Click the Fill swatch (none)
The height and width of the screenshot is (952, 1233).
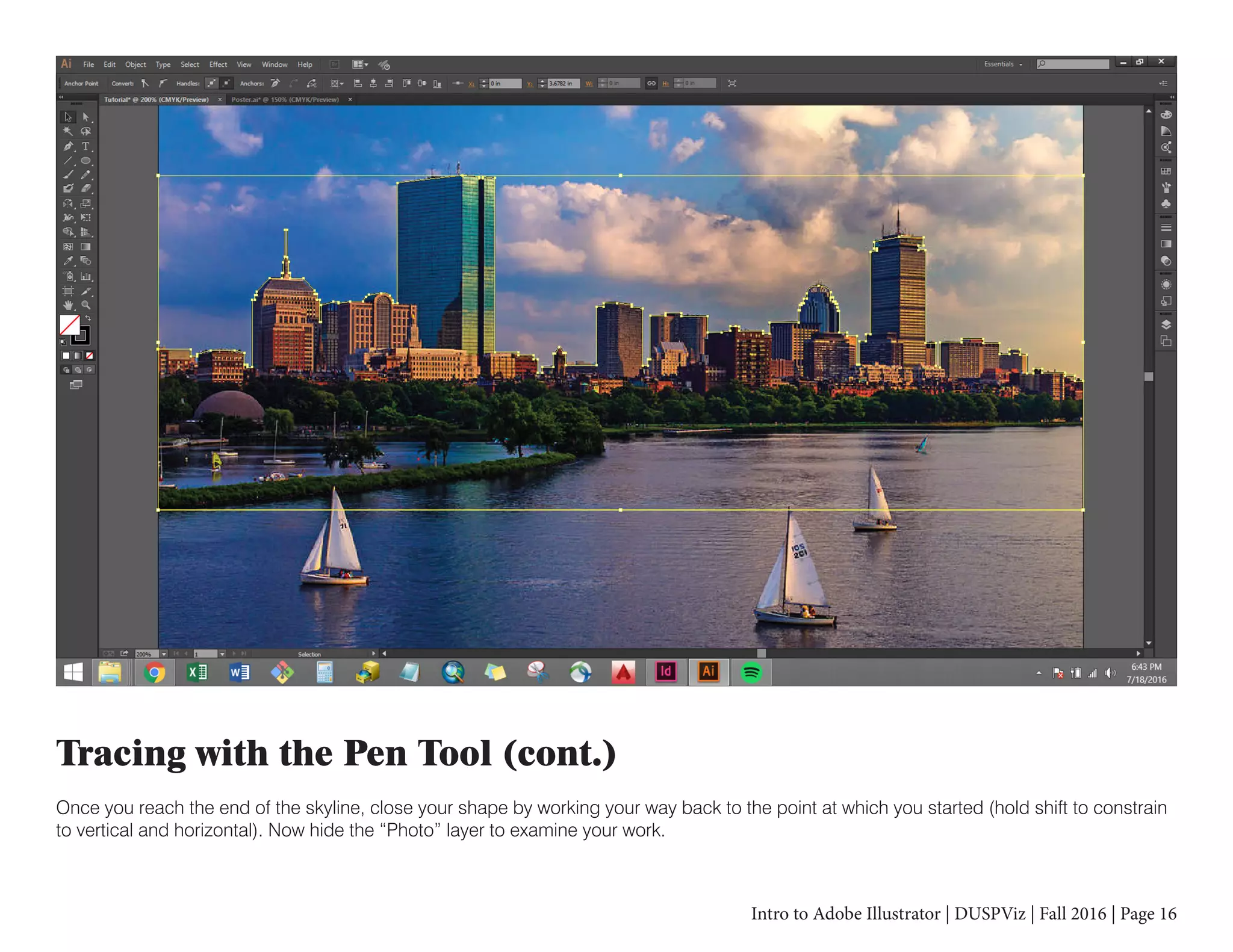pos(69,325)
